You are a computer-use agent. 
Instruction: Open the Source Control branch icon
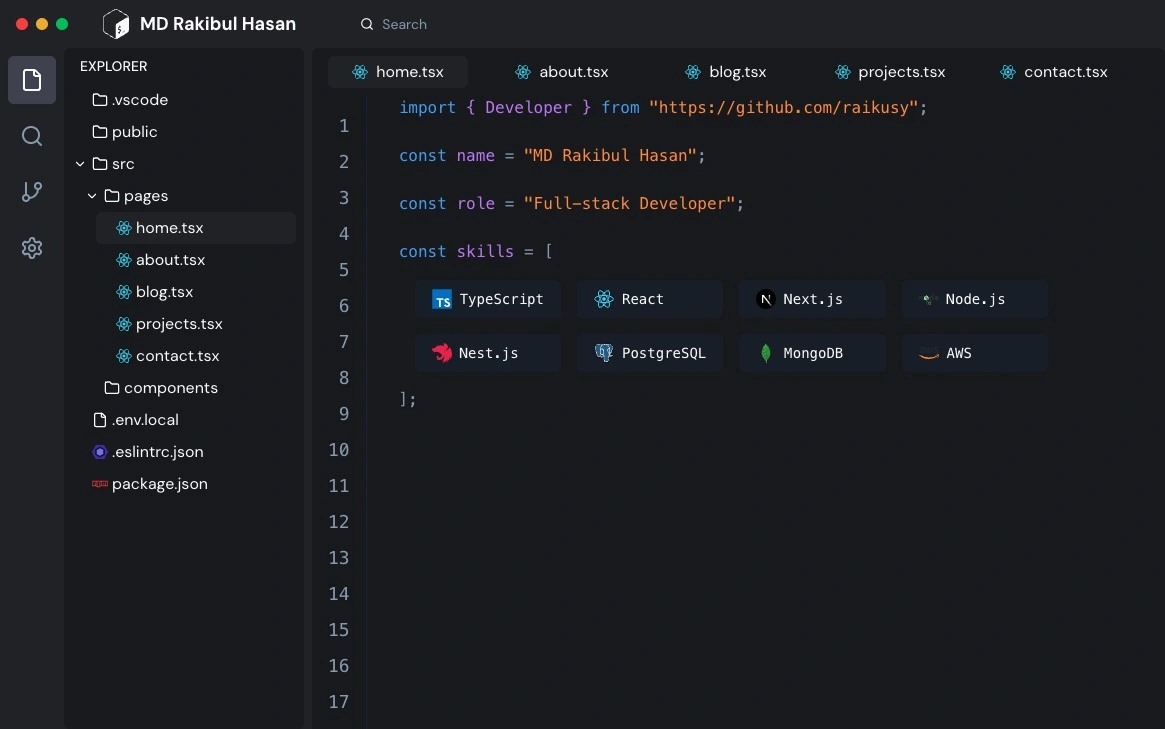(x=32, y=192)
